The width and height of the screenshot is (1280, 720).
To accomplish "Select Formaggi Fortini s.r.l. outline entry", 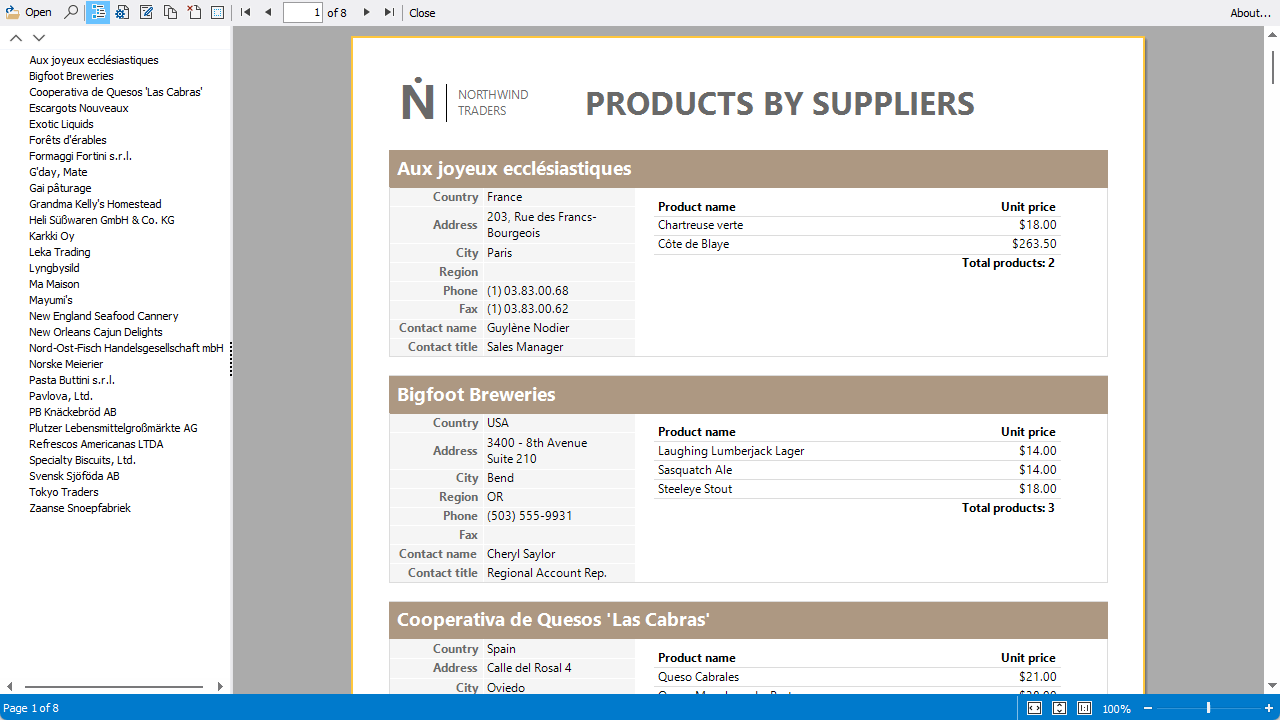I will (x=80, y=156).
